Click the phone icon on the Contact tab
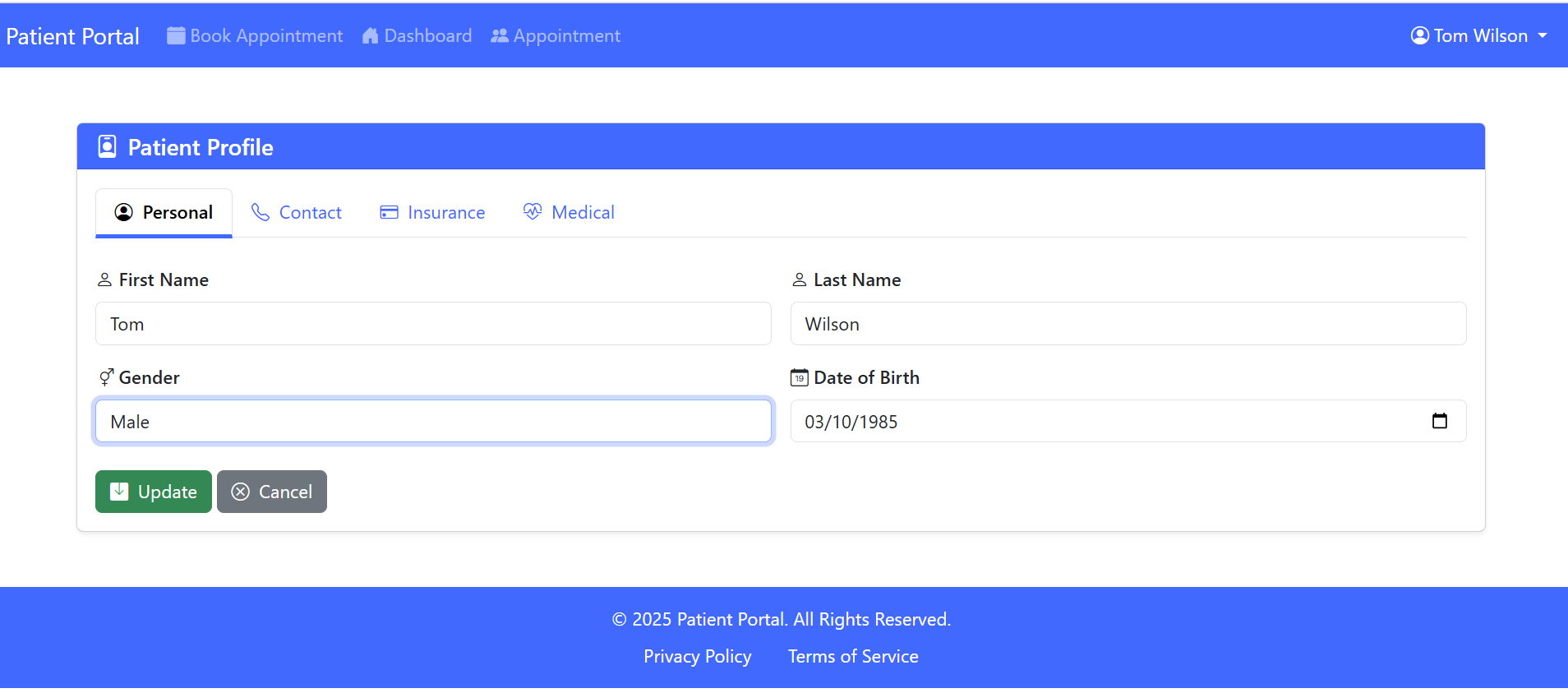 click(260, 211)
